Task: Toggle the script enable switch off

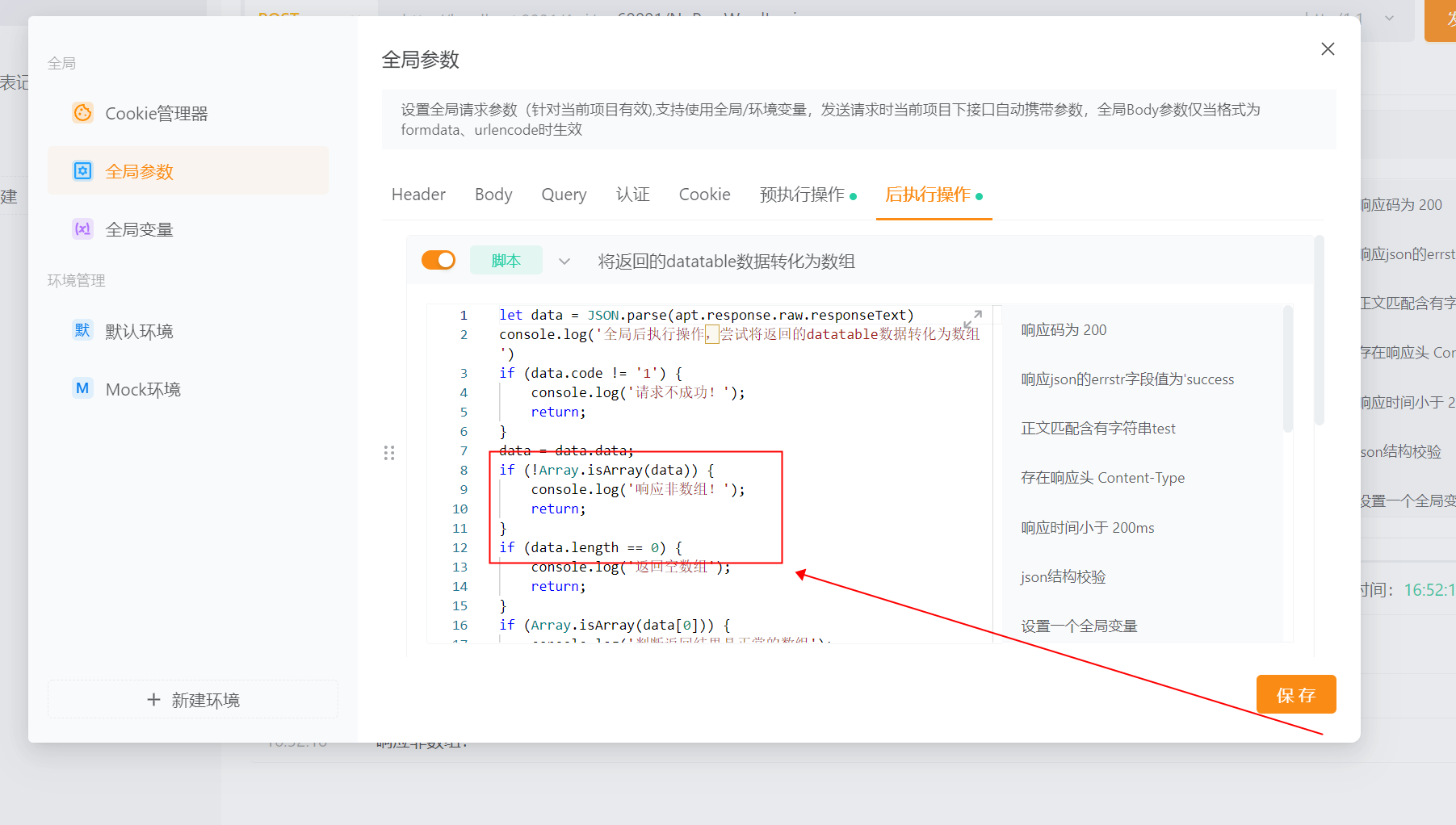Action: pyautogui.click(x=438, y=260)
